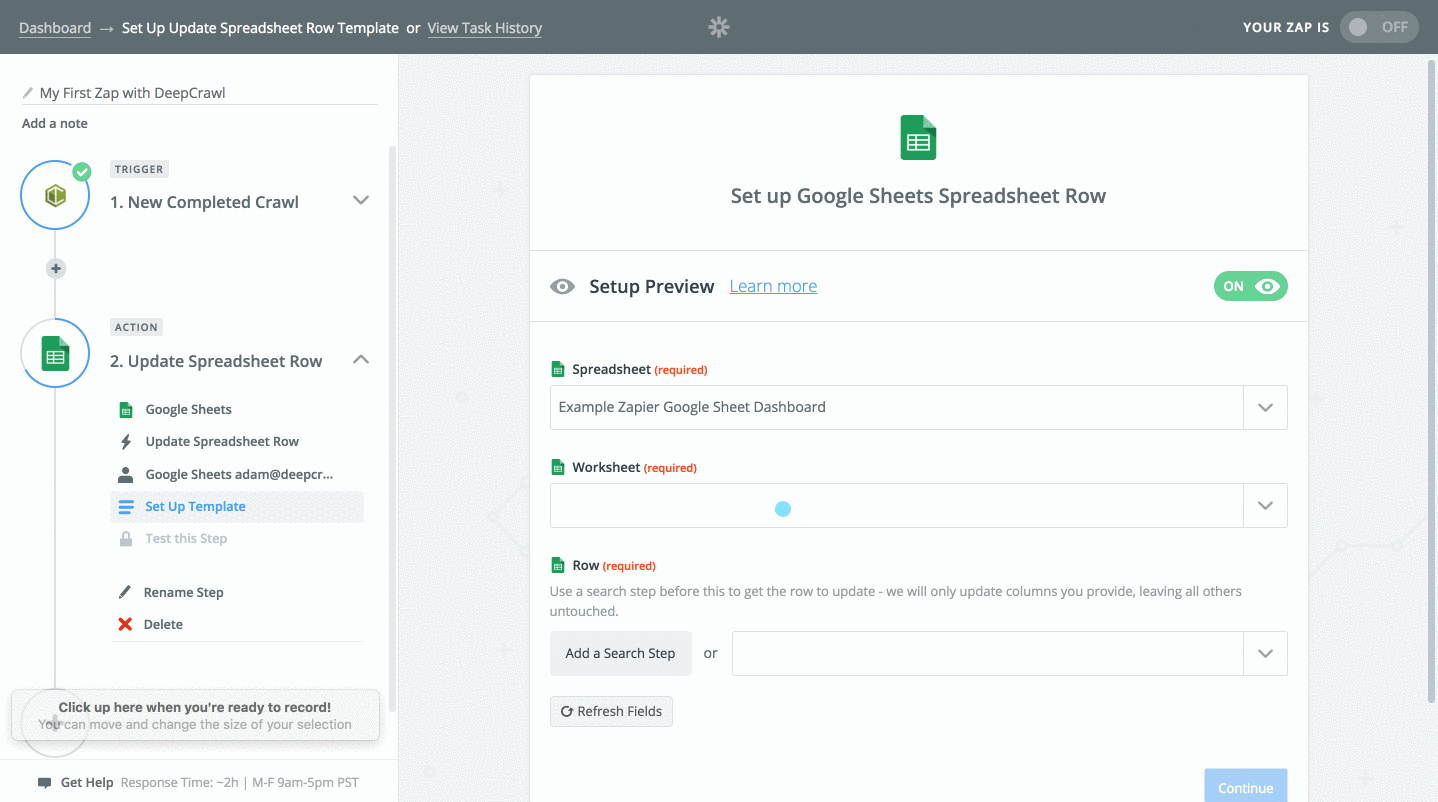
Task: Open the Worksheet dropdown arrow
Action: tap(1264, 506)
